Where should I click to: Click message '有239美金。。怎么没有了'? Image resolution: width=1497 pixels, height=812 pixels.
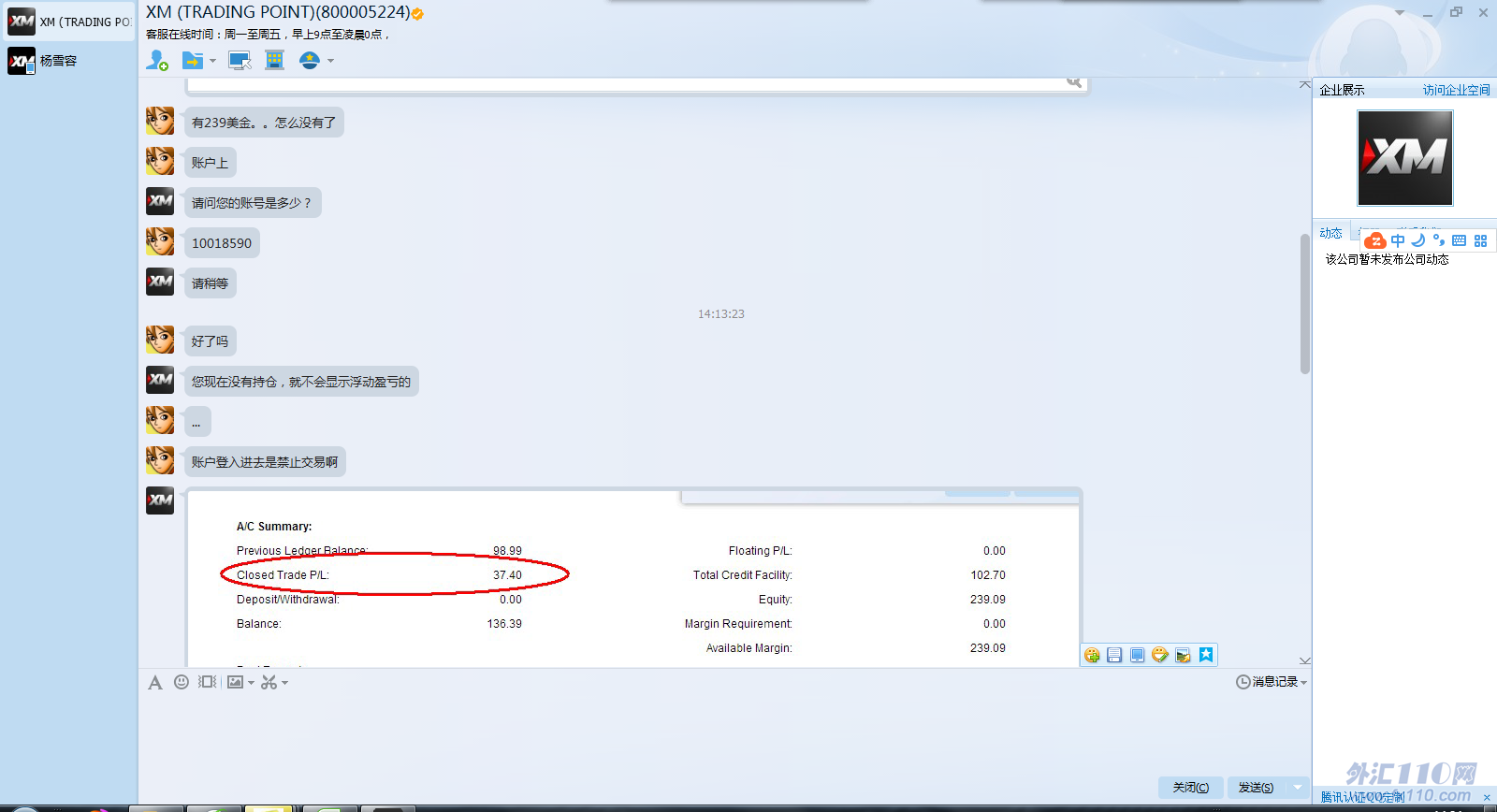pos(264,123)
